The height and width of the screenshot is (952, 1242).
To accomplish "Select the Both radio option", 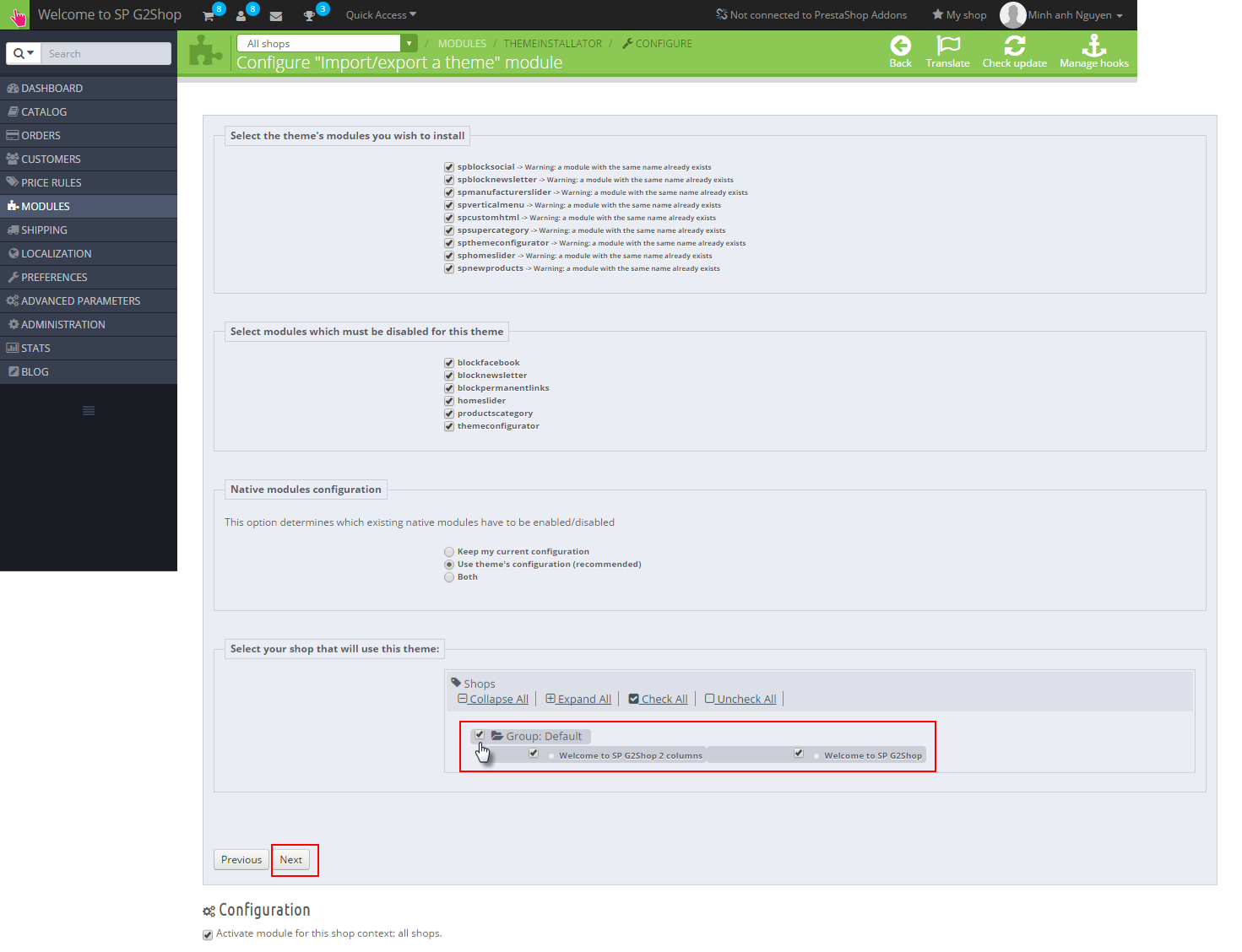I will pyautogui.click(x=449, y=577).
